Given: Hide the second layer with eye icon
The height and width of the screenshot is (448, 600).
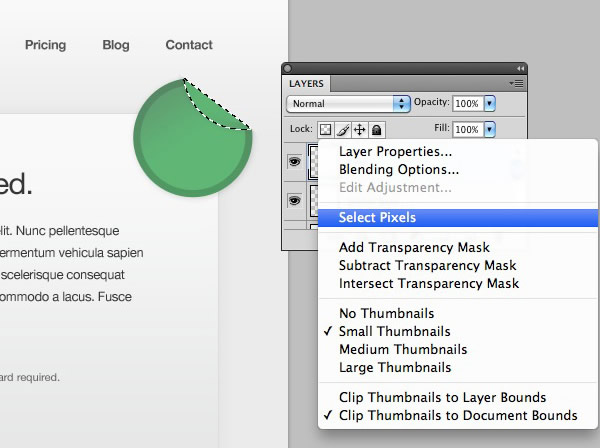Looking at the screenshot, I should click(294, 200).
